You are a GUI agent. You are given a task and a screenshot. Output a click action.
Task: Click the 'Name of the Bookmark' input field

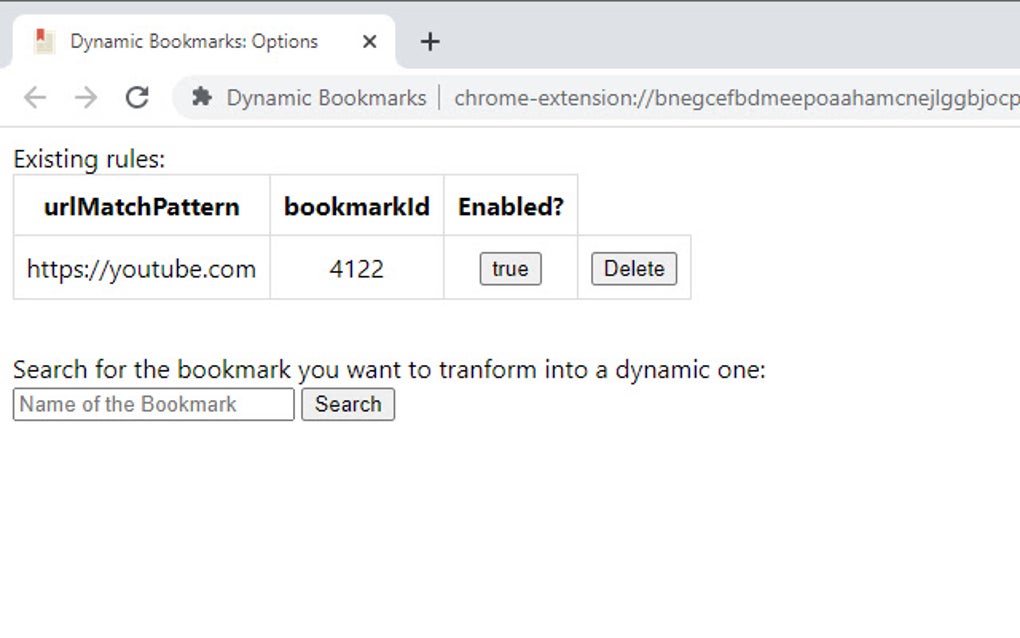[x=151, y=404]
